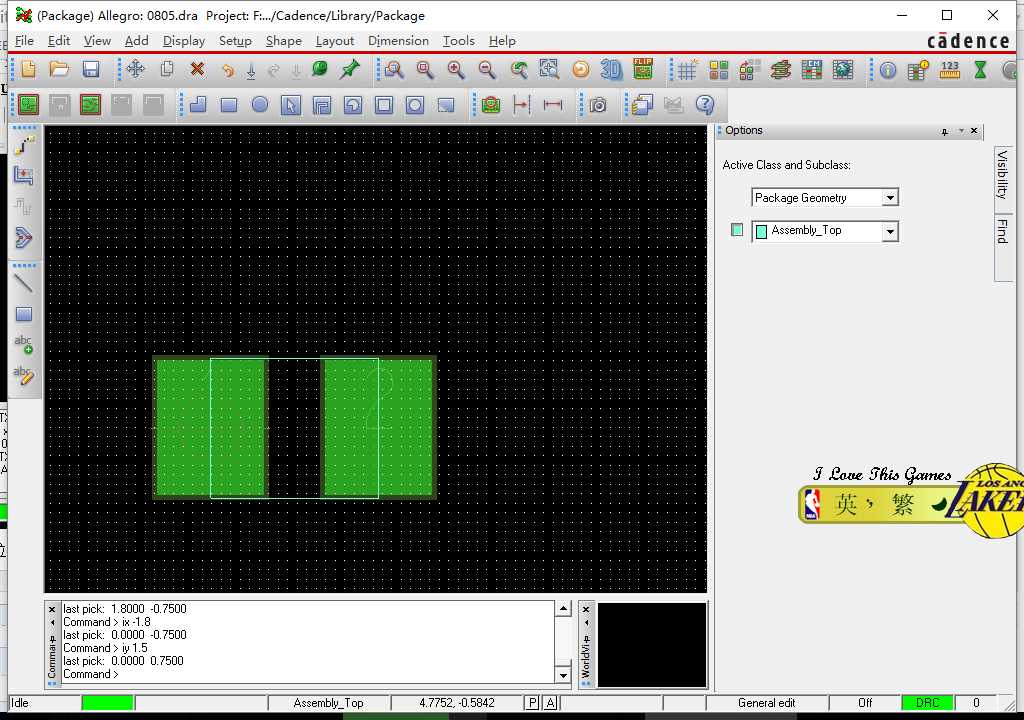This screenshot has height=720, width=1024.
Task: Expand the Package Geometry class dropdown
Action: pyautogui.click(x=889, y=197)
